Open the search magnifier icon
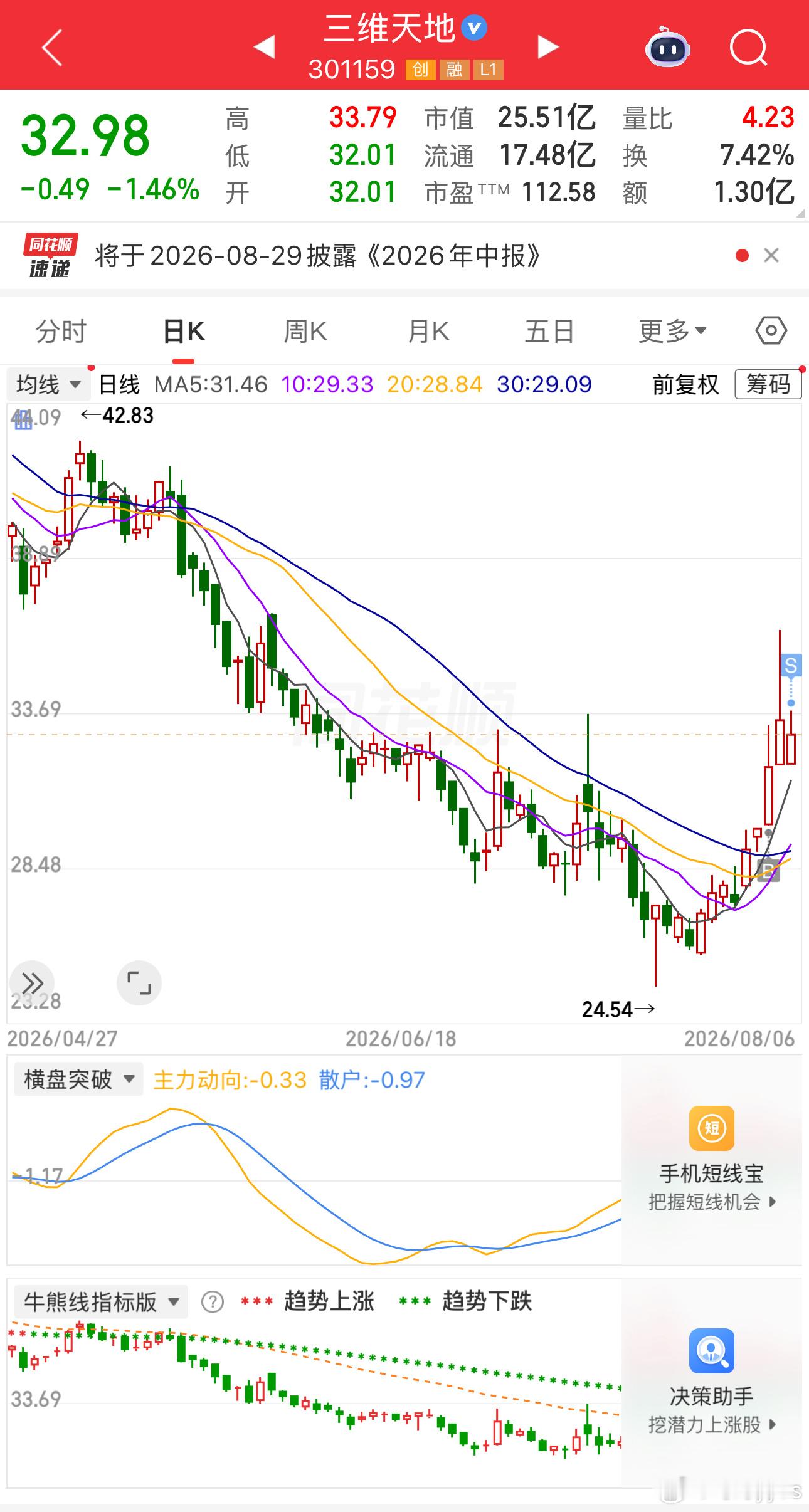Screen dimensions: 809x1512 pyautogui.click(x=749, y=48)
